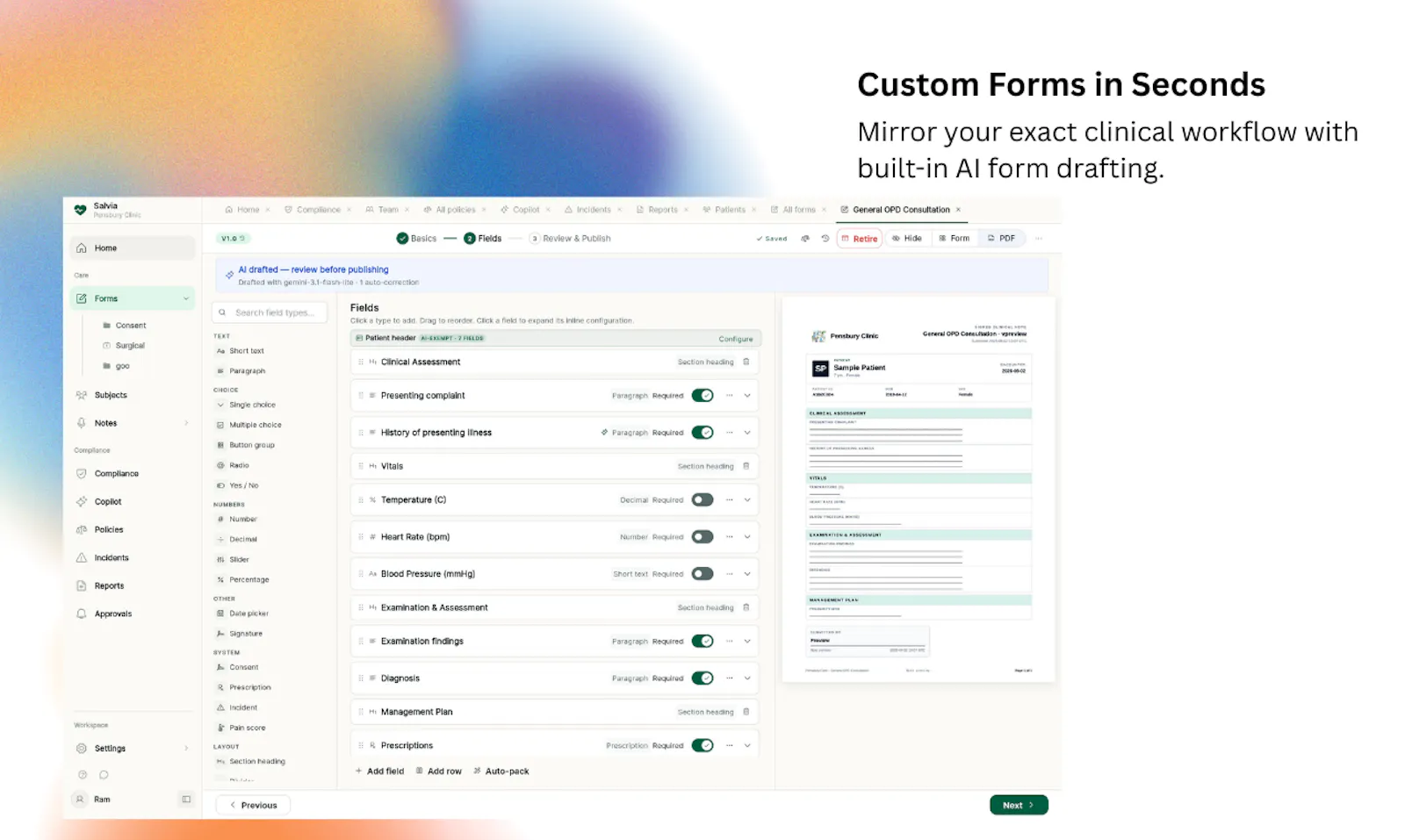Delete the Vitals section heading via trash icon
This screenshot has height=840, width=1405.
746,466
